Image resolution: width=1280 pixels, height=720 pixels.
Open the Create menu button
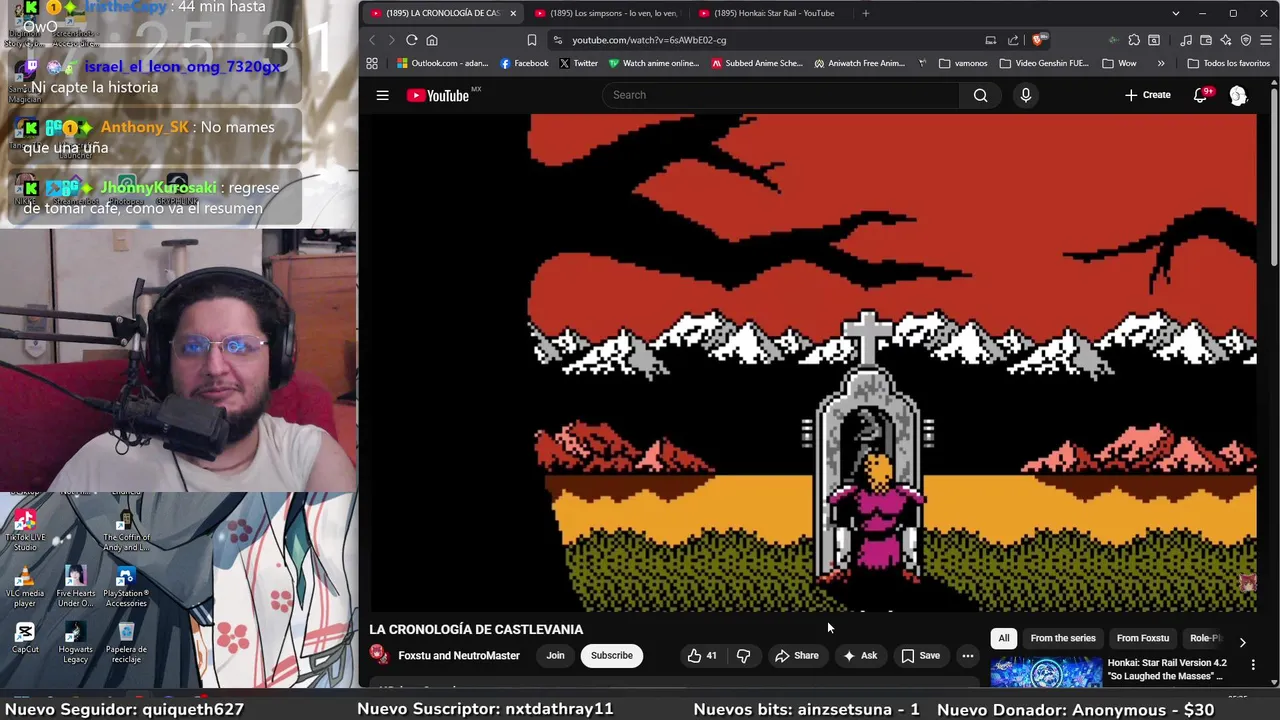(1147, 95)
